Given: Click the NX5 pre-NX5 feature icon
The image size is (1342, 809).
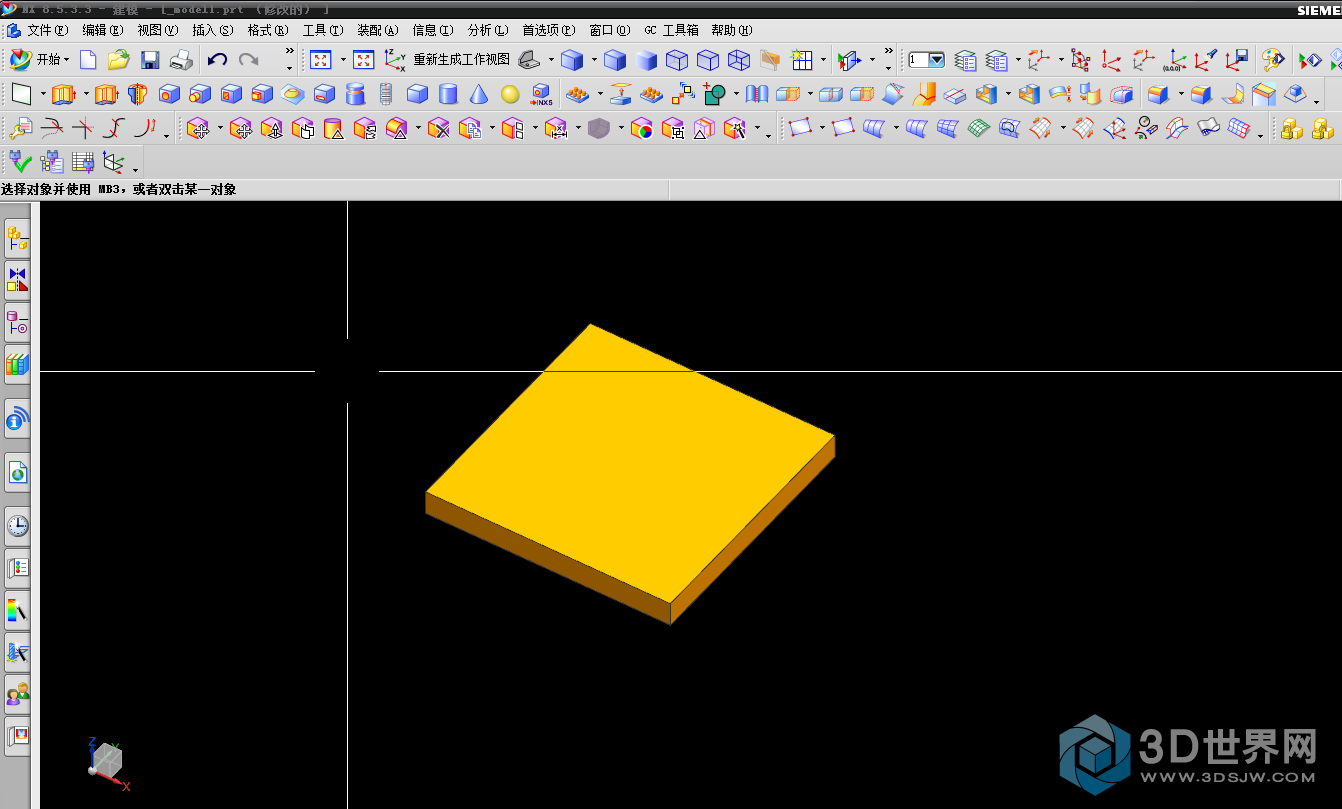Looking at the screenshot, I should pos(541,95).
